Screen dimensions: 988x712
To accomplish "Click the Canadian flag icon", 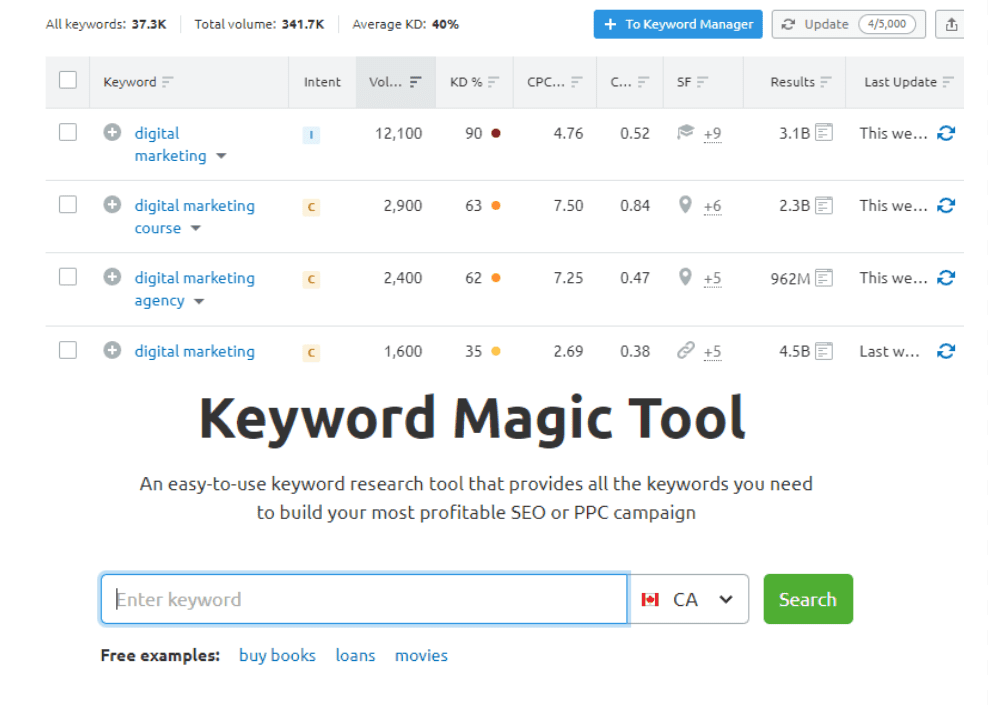I will 650,599.
